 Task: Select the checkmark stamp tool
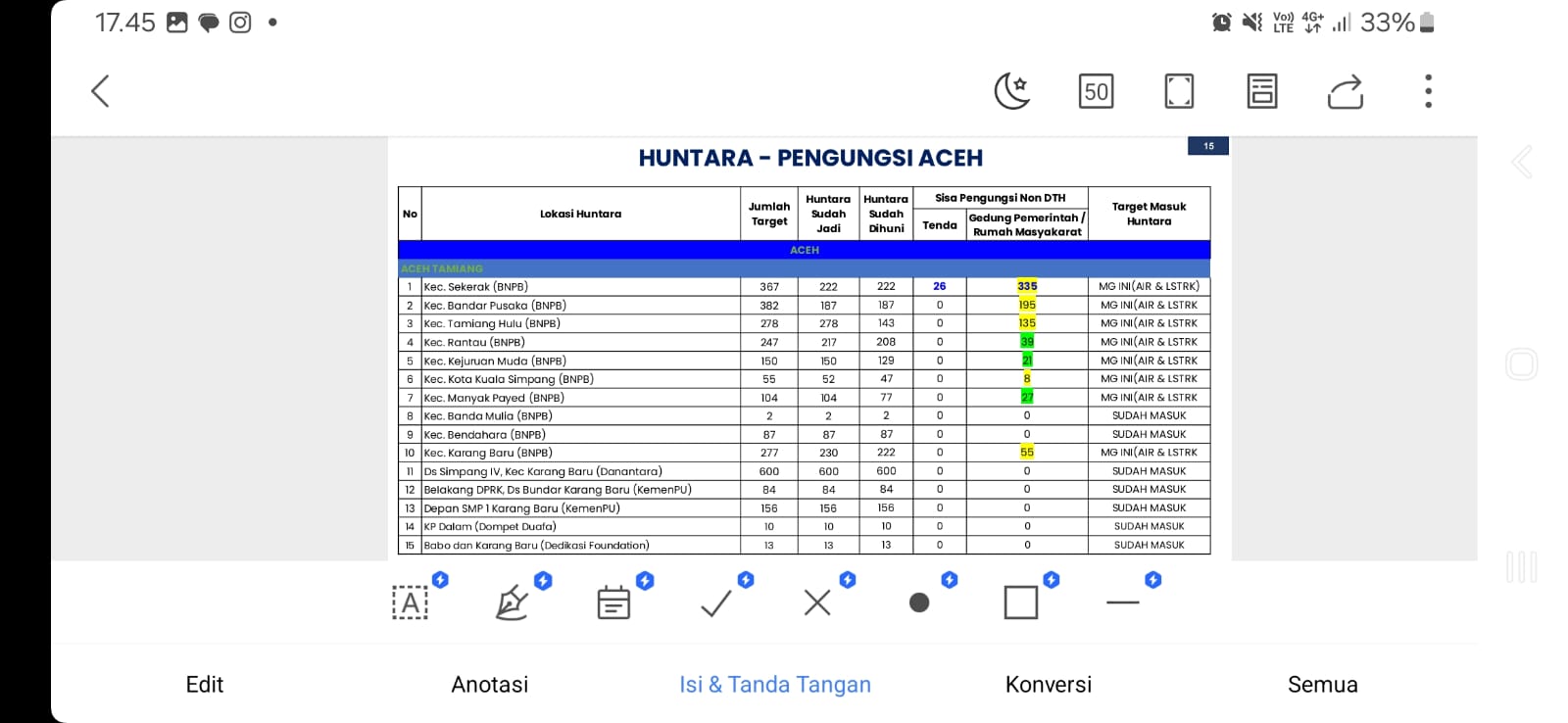(716, 602)
